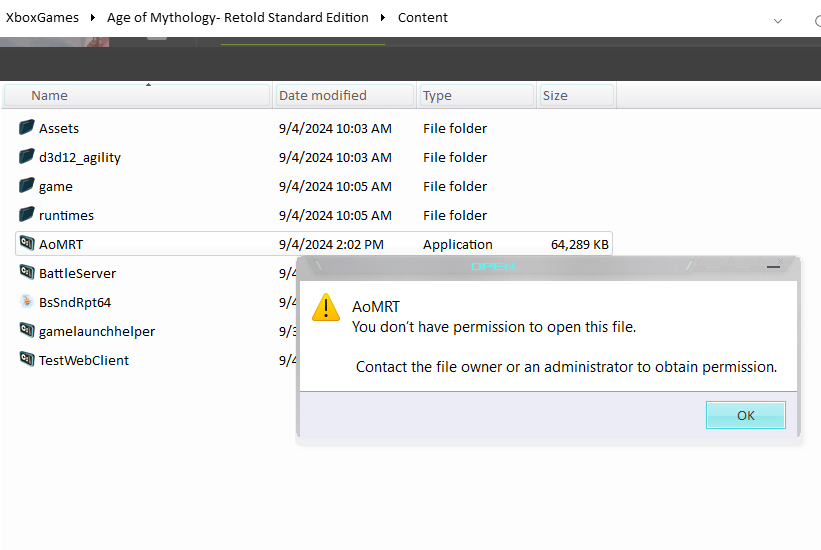Click OK in the permission dialog
The image size is (821, 550).
pos(746,415)
